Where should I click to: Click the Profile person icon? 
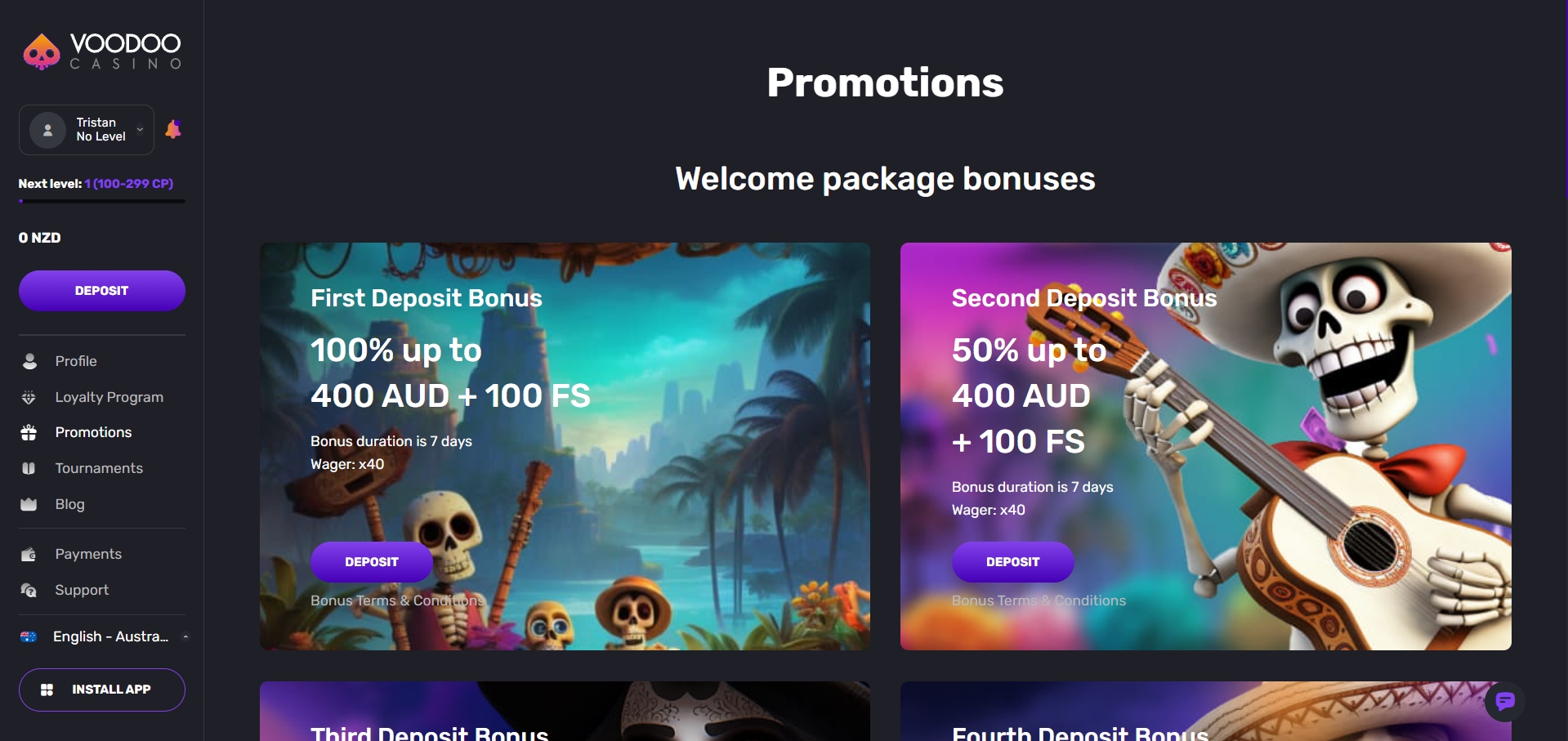(x=29, y=361)
